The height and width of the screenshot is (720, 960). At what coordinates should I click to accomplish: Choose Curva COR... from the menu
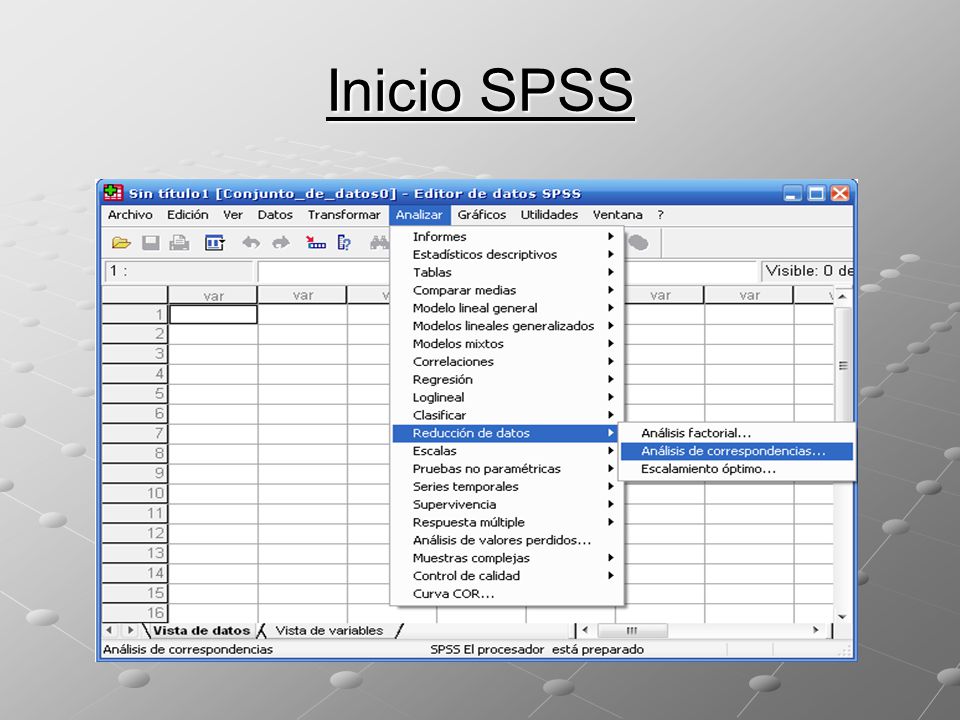click(507, 593)
